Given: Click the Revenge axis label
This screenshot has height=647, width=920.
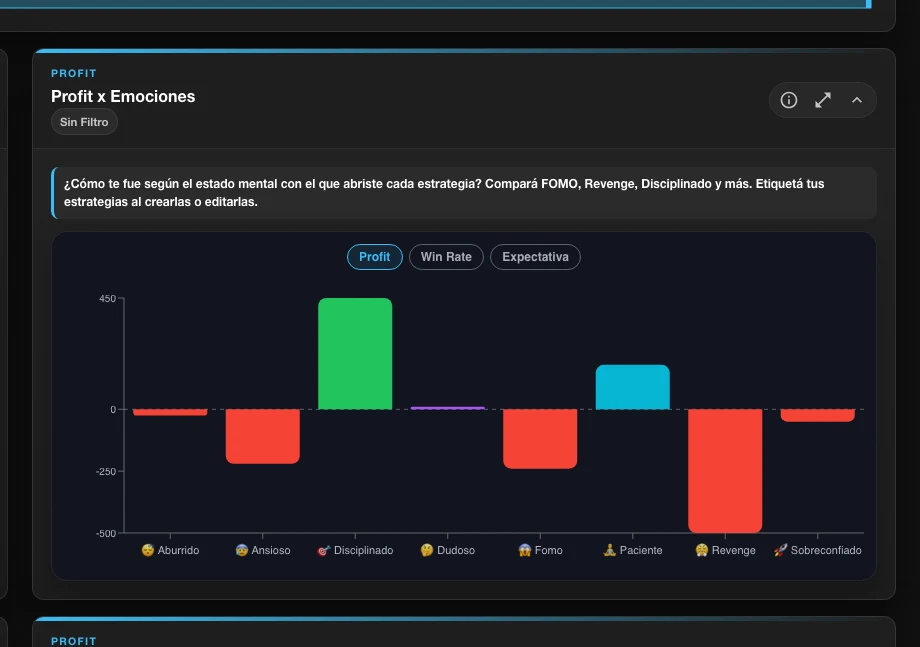Looking at the screenshot, I should click(x=725, y=550).
